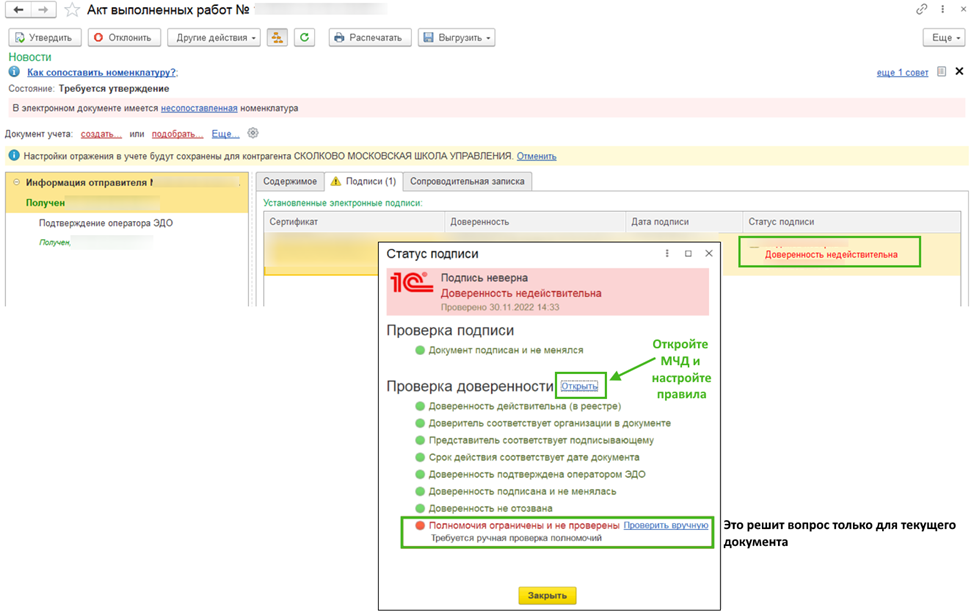Viewport: 974px width, 615px height.
Task: Add document to favorites with star icon
Action: point(72,10)
